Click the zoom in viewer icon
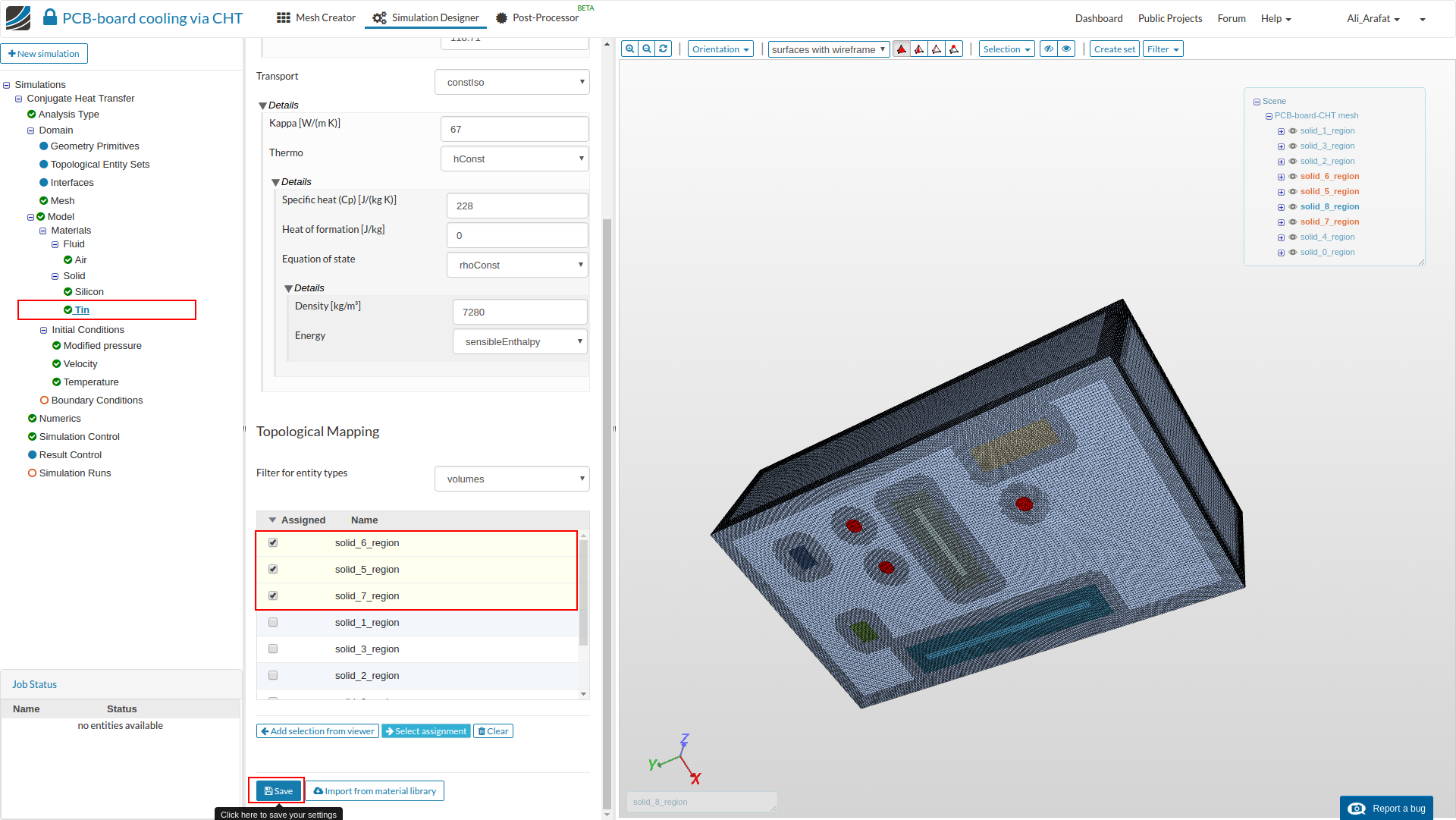Screen dimensions: 1456x820 tap(629, 49)
